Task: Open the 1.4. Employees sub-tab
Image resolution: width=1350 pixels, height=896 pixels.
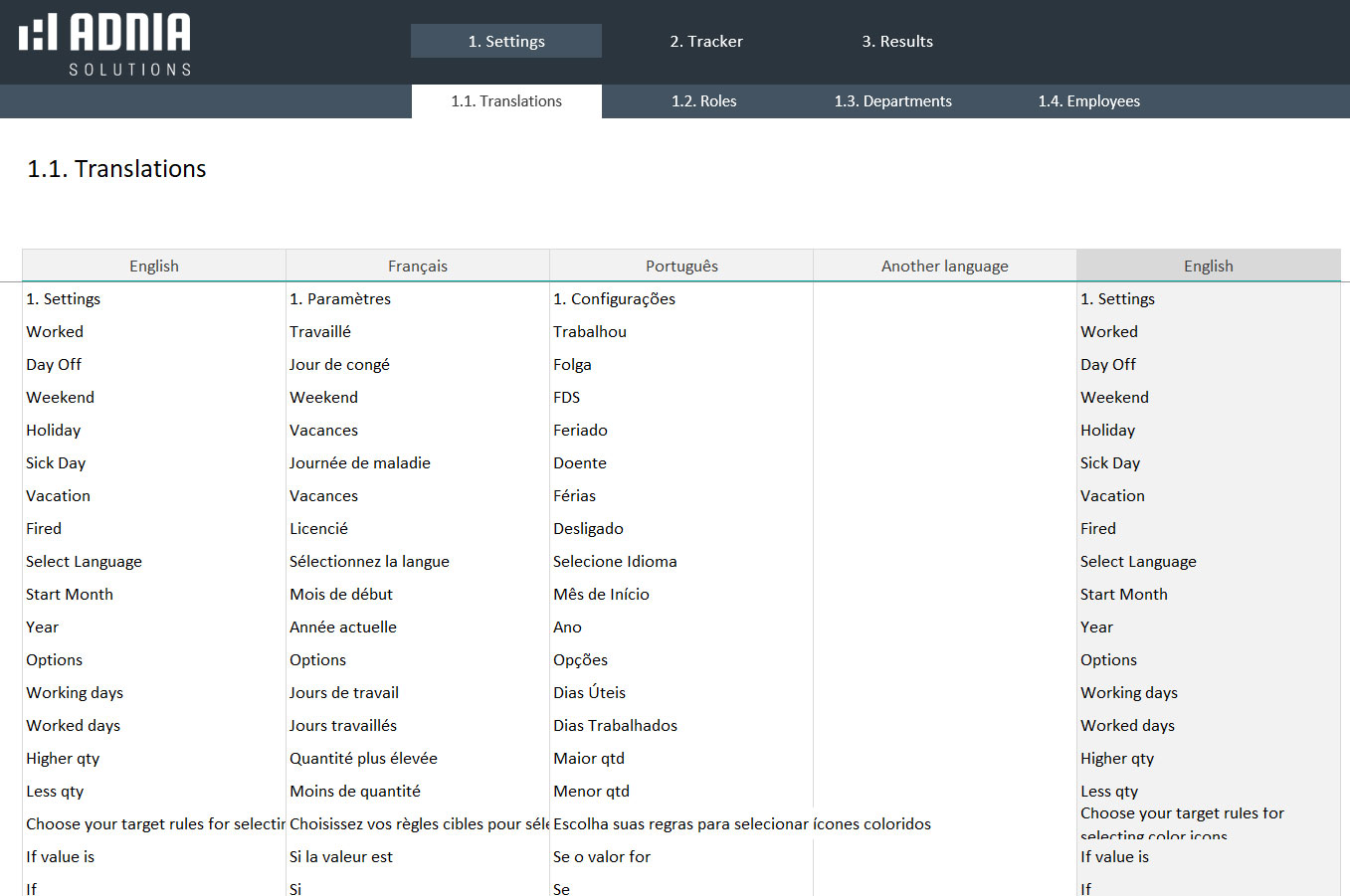Action: tap(1088, 101)
